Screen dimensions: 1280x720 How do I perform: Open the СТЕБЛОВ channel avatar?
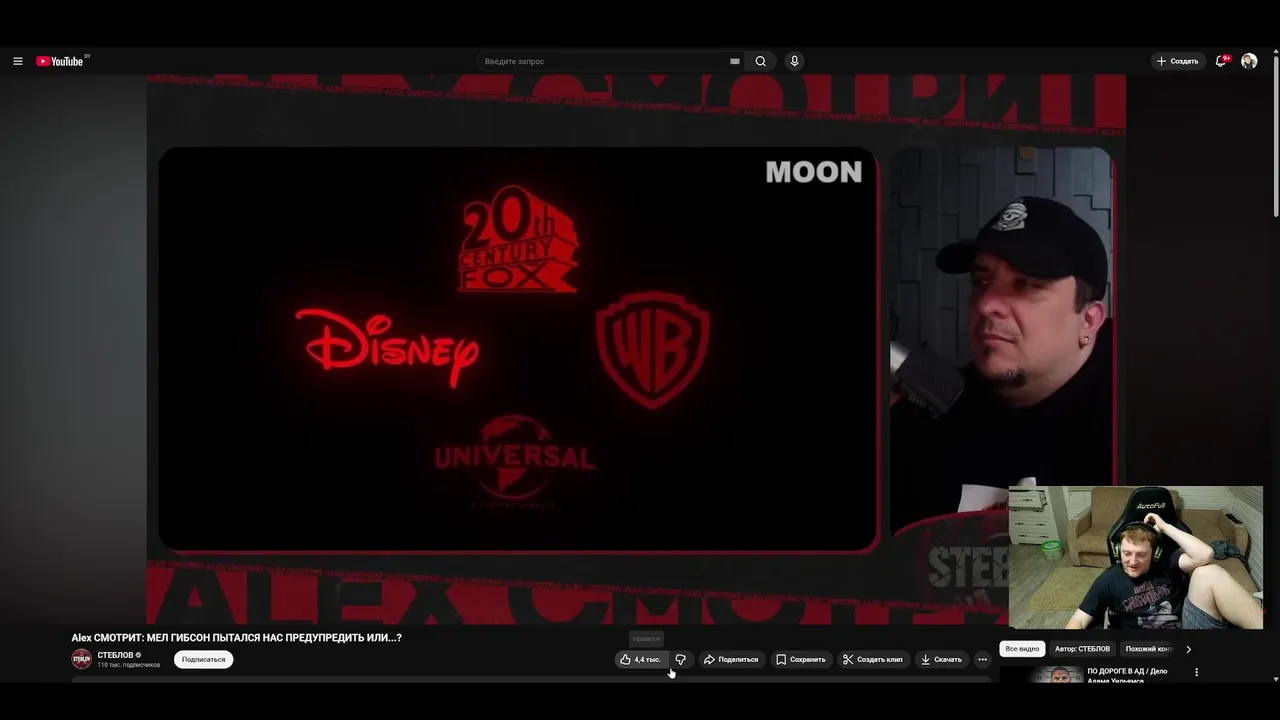[x=81, y=659]
